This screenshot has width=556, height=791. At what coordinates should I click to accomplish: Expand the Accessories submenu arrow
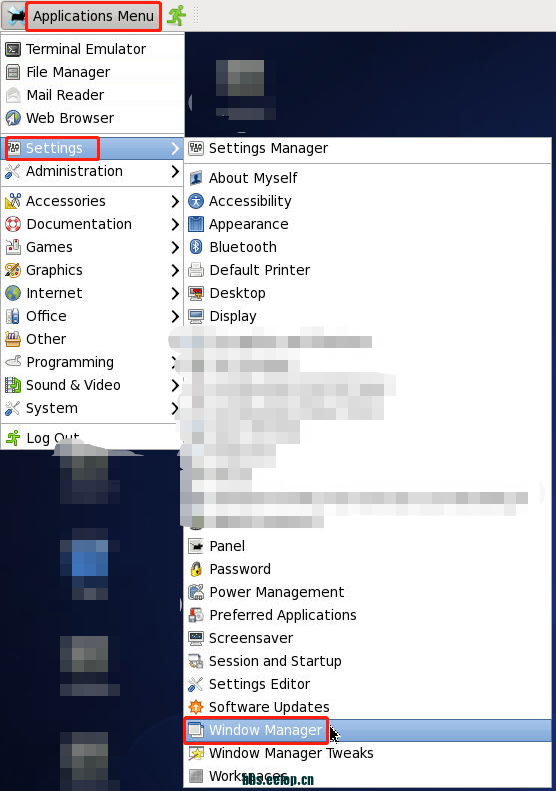(x=175, y=201)
